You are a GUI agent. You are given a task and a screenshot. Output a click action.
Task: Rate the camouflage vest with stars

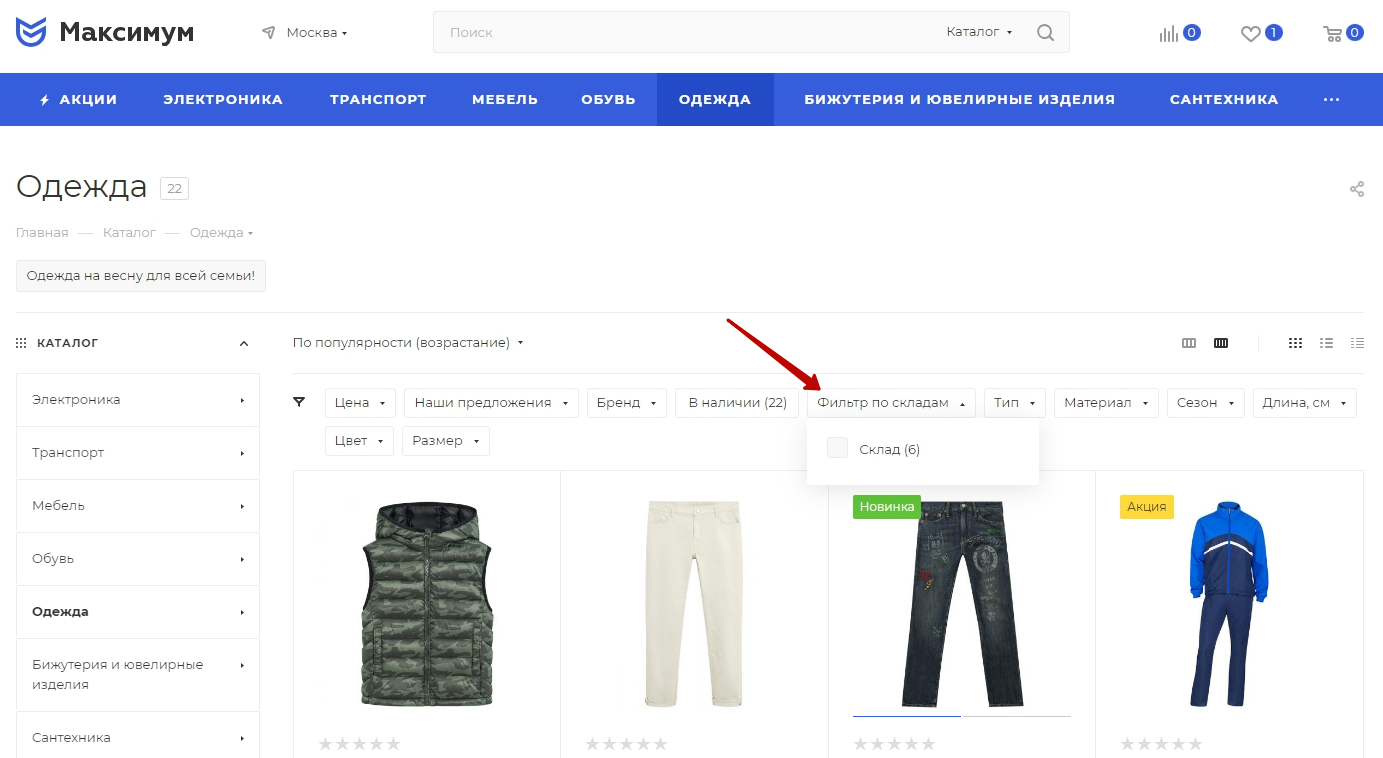[359, 744]
